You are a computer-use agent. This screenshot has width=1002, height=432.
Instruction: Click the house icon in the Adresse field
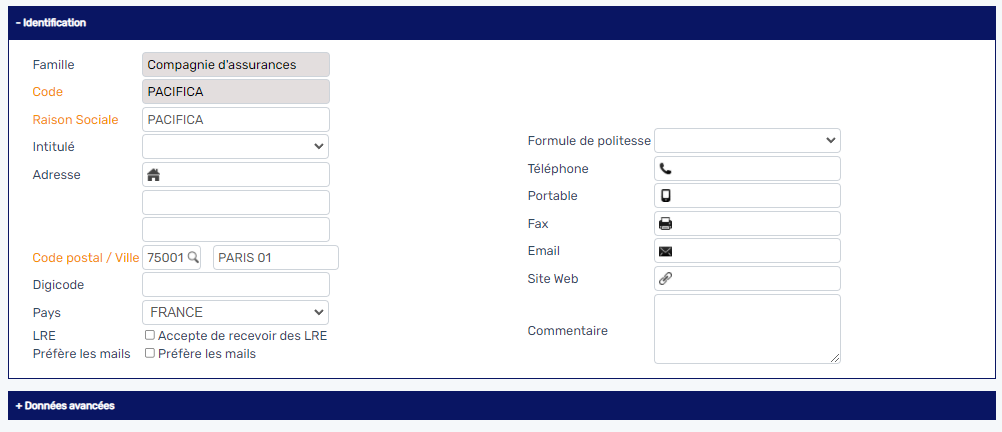tap(153, 175)
